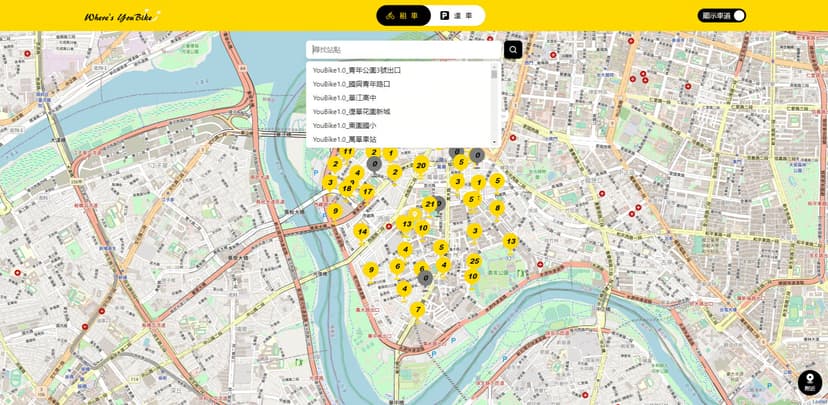This screenshot has height=405, width=828.
Task: Switch to 還車 return bike mode
Action: pos(457,15)
